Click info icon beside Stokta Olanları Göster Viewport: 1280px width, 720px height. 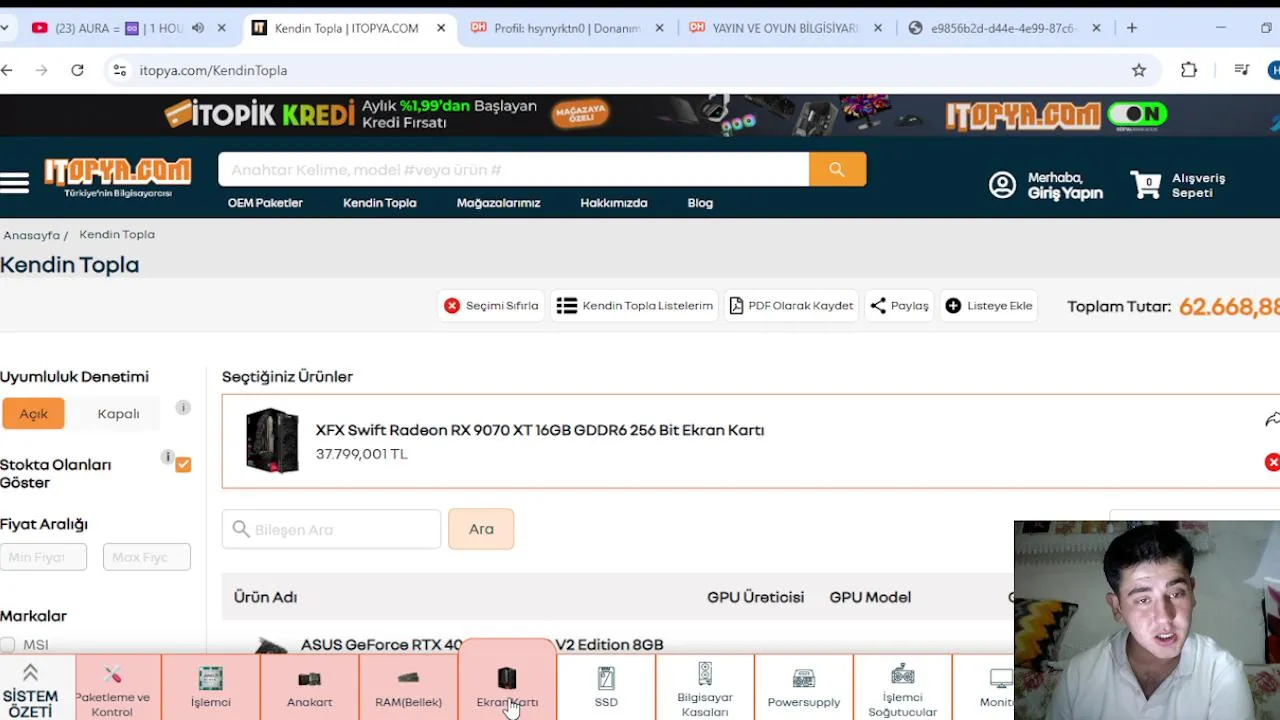[168, 457]
